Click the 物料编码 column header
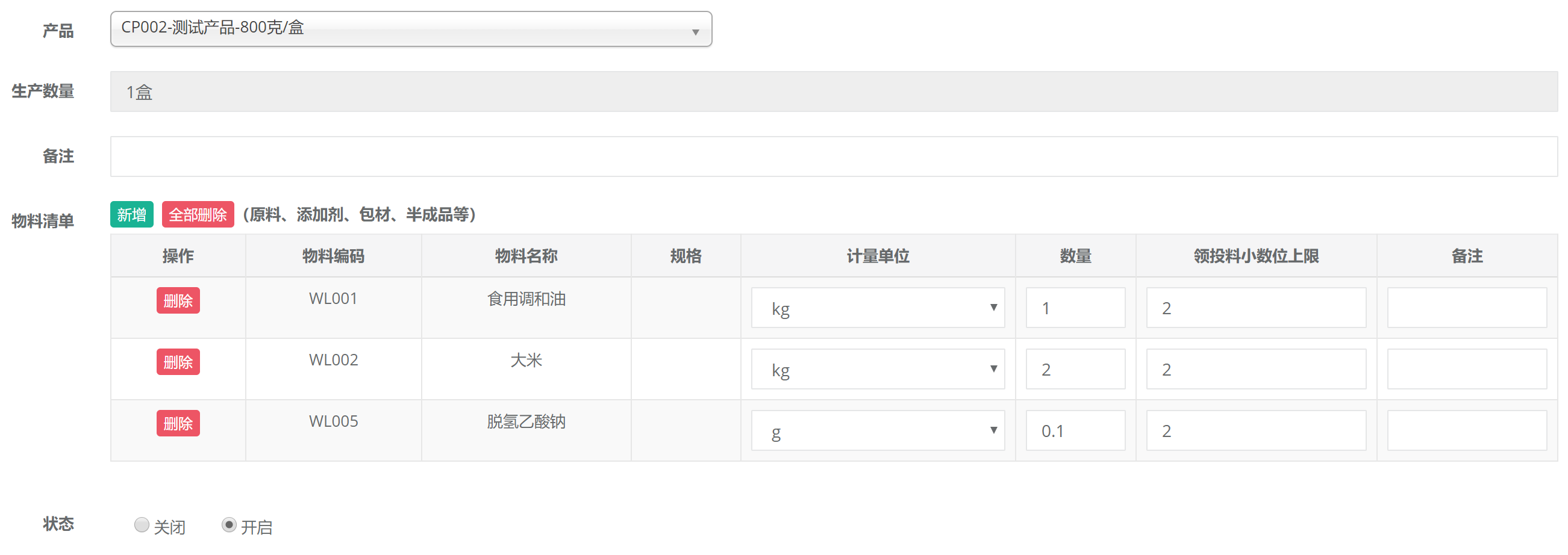Screen dimensions: 1568x555 pyautogui.click(x=333, y=256)
